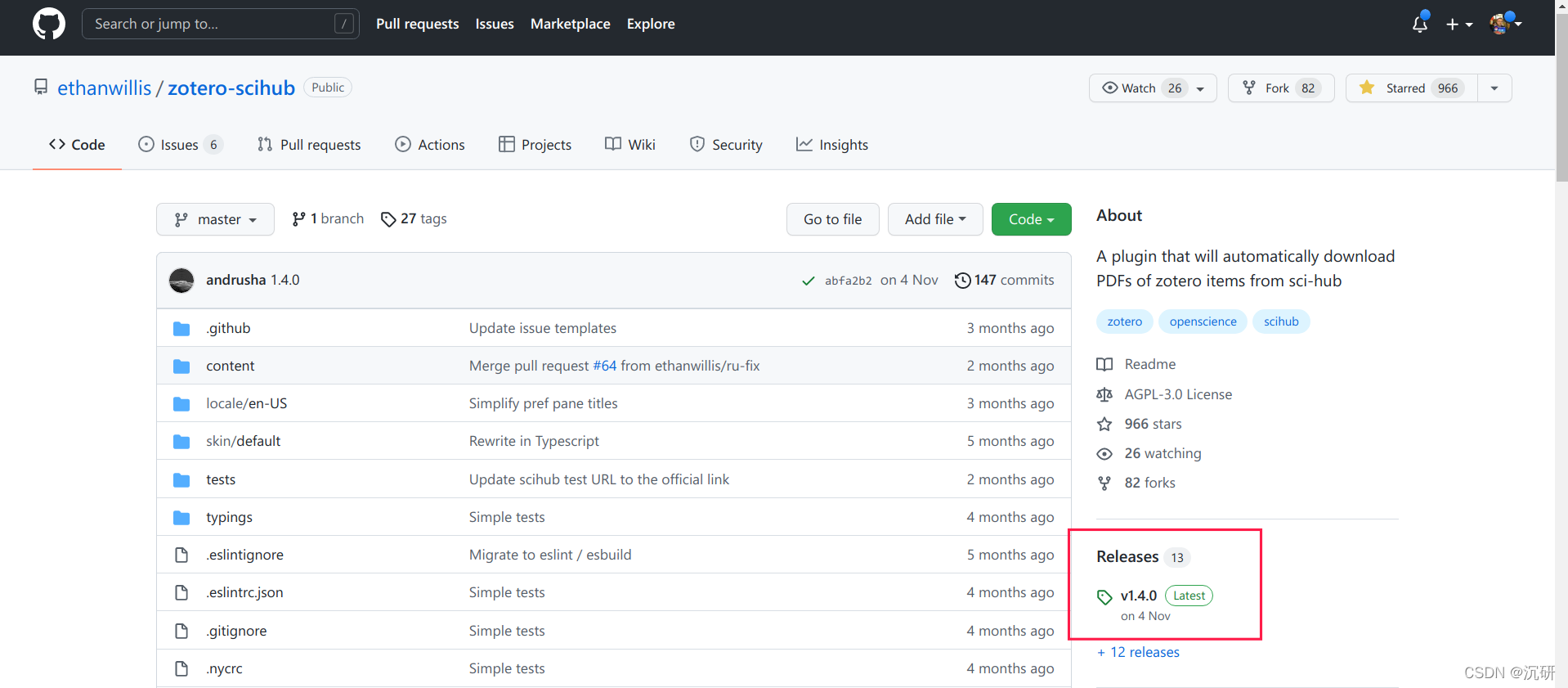Screen dimensions: 1568x688
Task: Open the user avatar menu
Action: tap(1505, 24)
